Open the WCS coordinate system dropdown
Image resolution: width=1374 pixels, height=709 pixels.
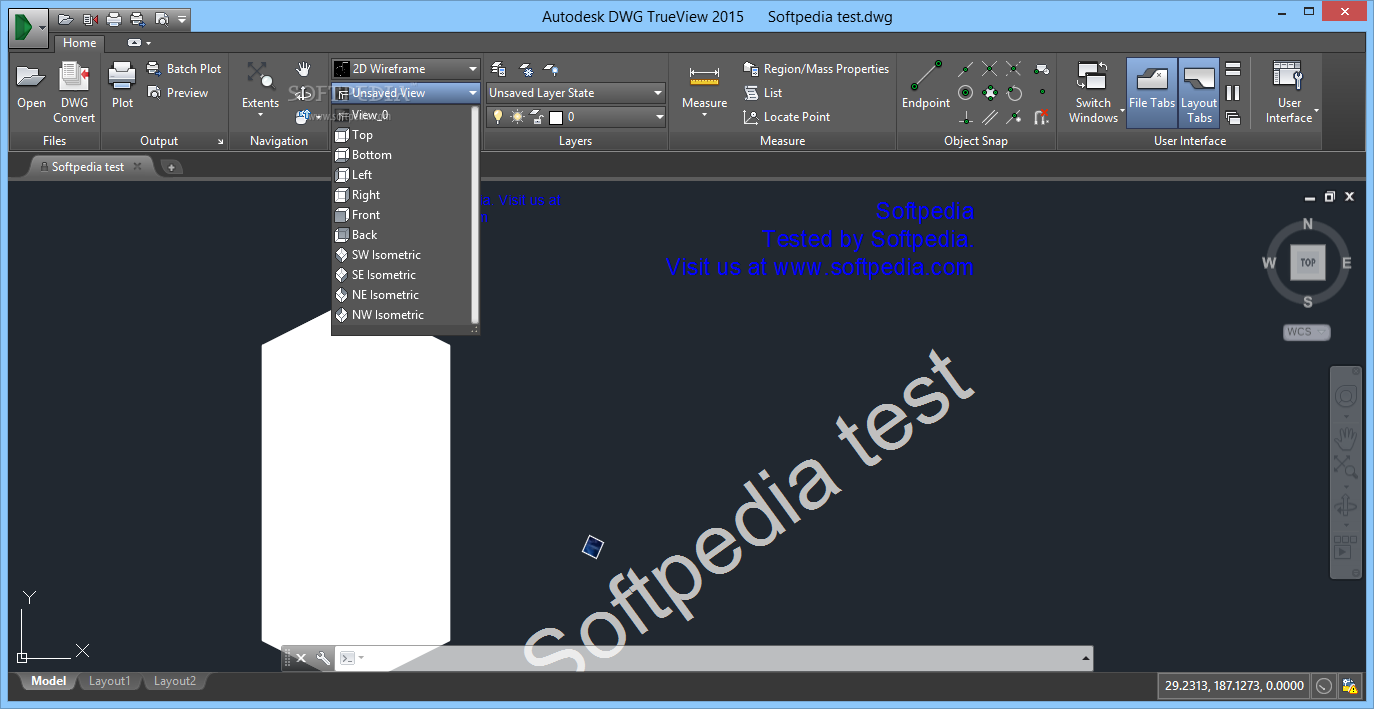click(x=1307, y=332)
